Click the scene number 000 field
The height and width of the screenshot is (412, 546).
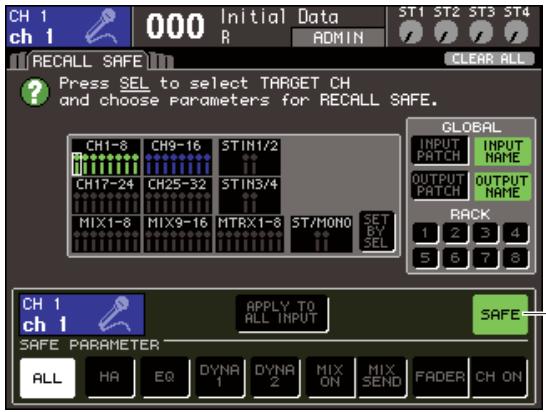tap(175, 26)
